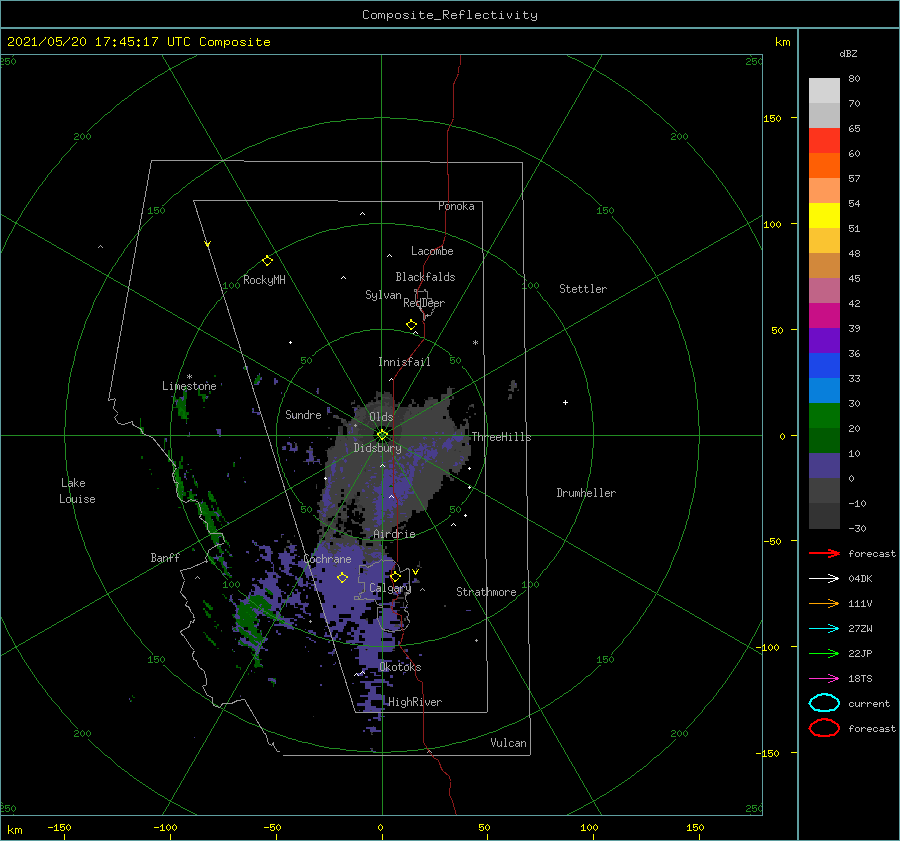
Task: Click the HighRiver city label
Action: pos(415,702)
